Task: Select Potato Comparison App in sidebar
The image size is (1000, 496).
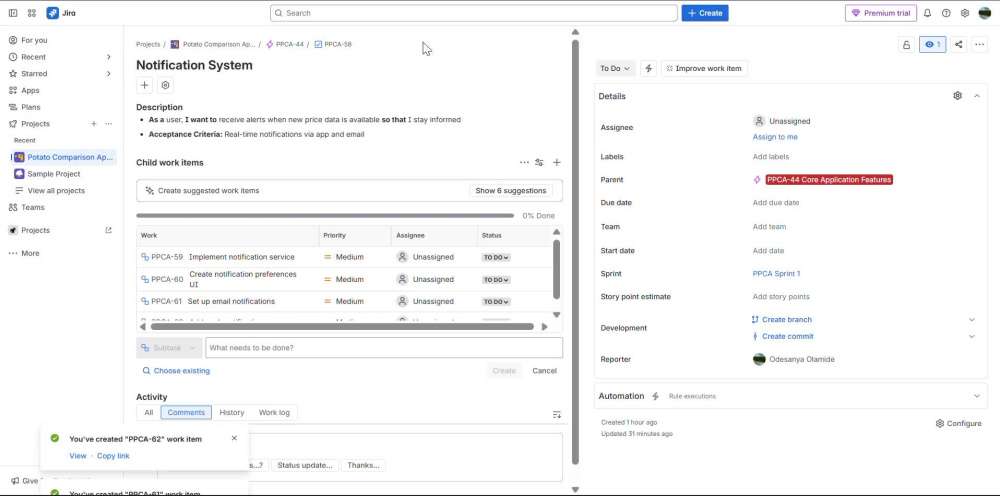Action: [x=64, y=157]
